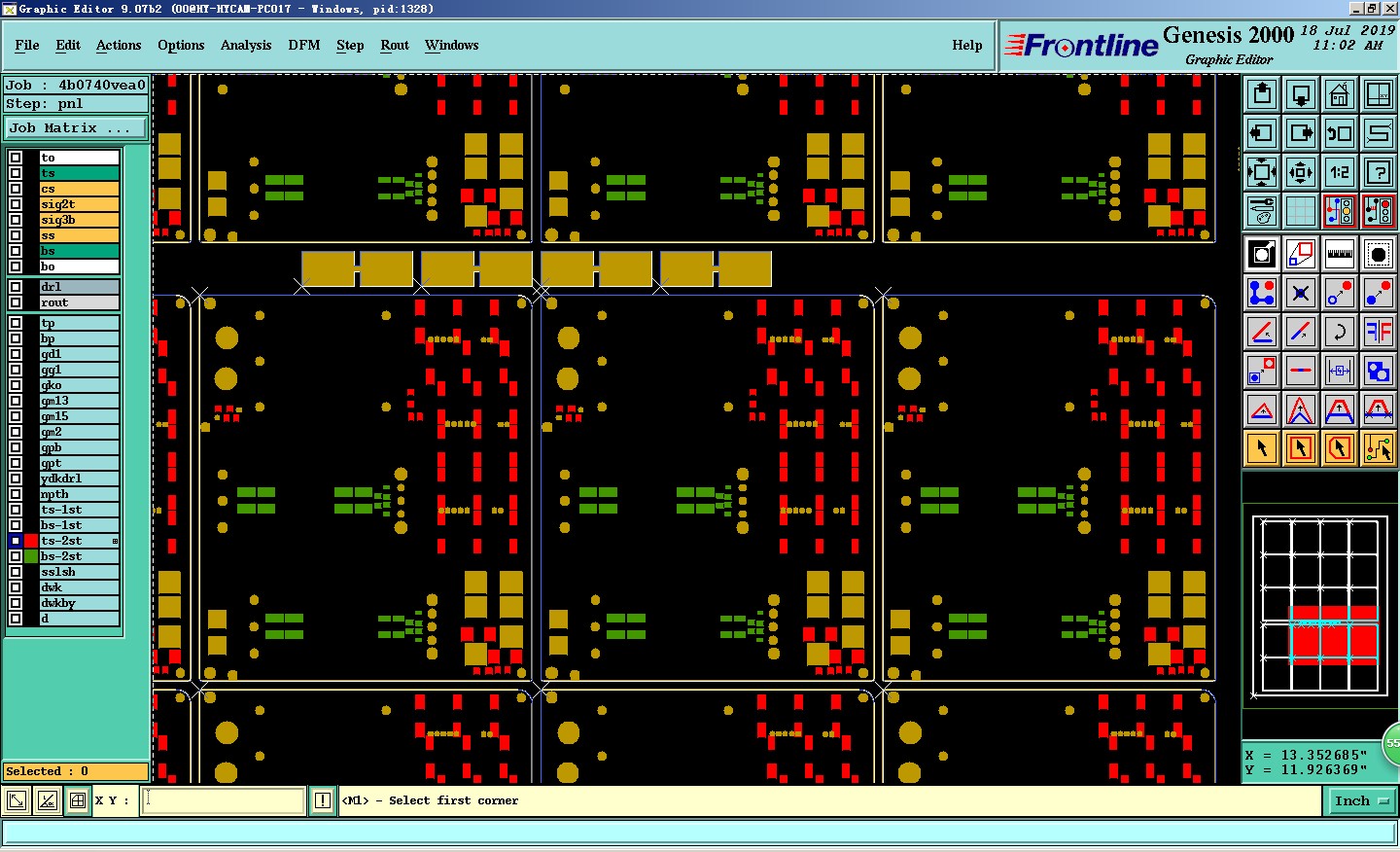
Task: Click the previous view (undo zoom) icon
Action: click(x=1340, y=133)
